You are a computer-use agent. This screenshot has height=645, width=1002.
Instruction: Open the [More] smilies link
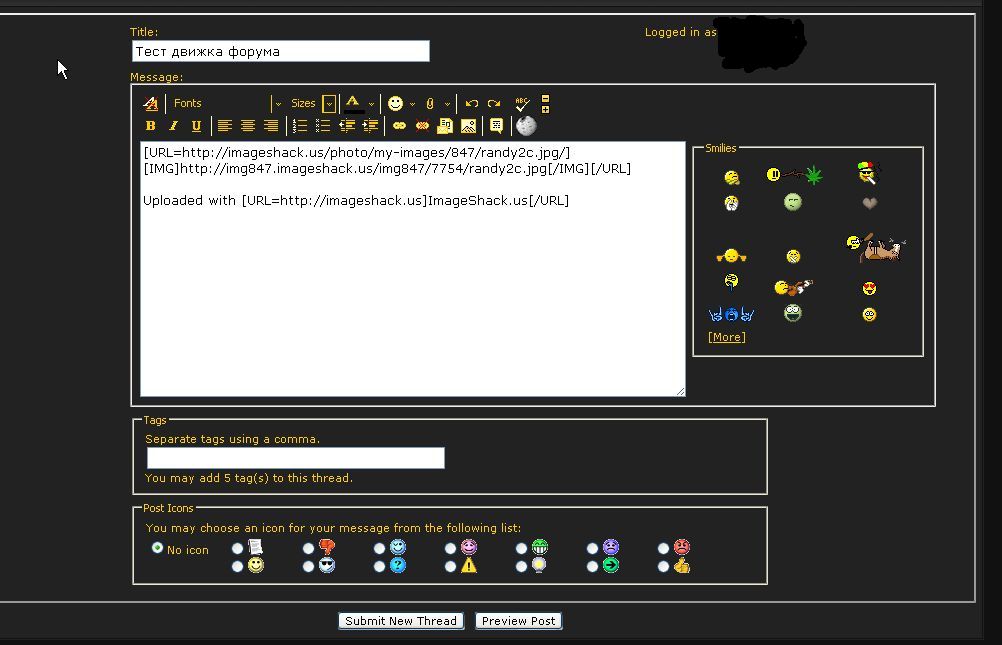click(726, 337)
